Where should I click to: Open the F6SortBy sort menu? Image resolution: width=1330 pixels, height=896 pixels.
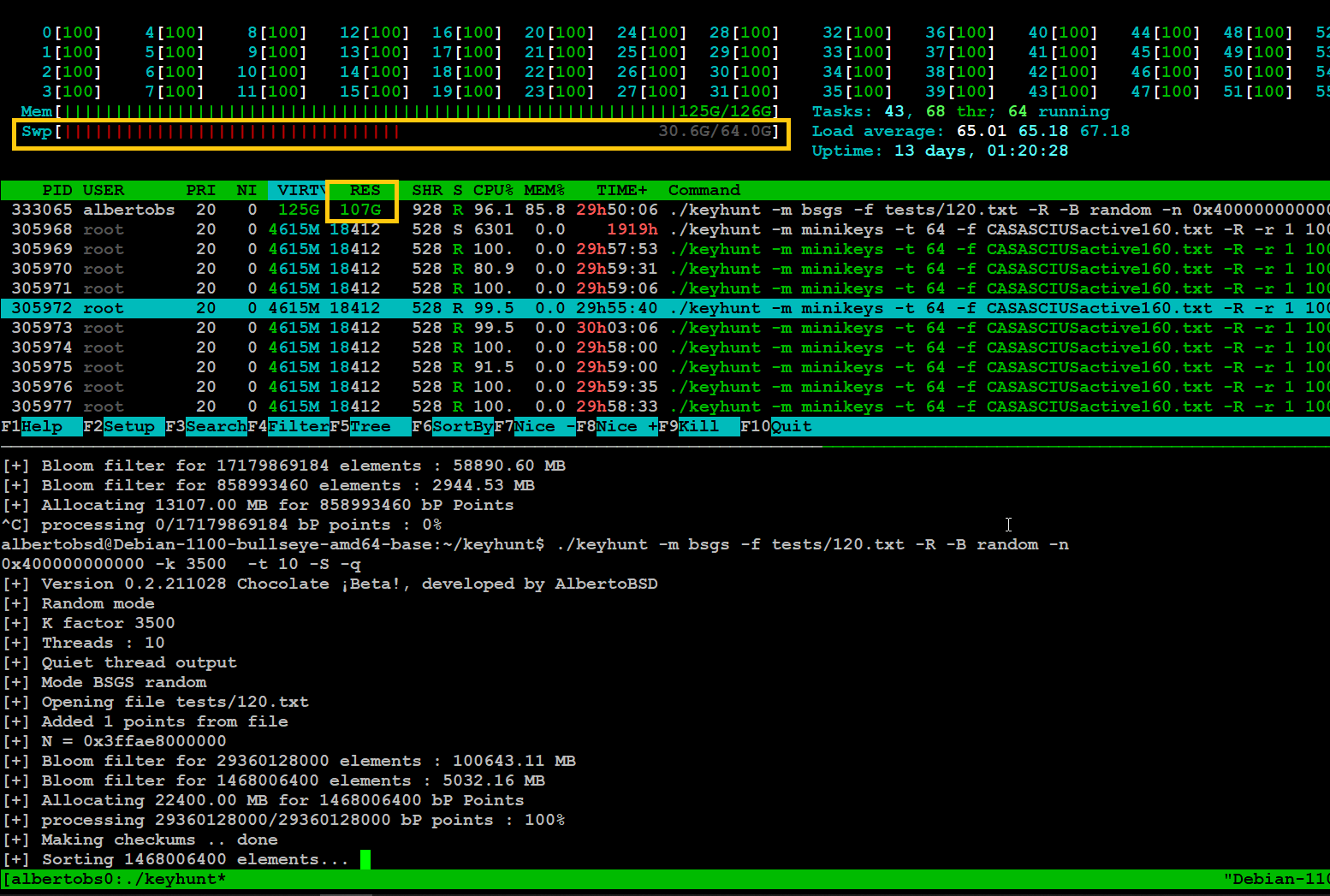pyautogui.click(x=454, y=426)
